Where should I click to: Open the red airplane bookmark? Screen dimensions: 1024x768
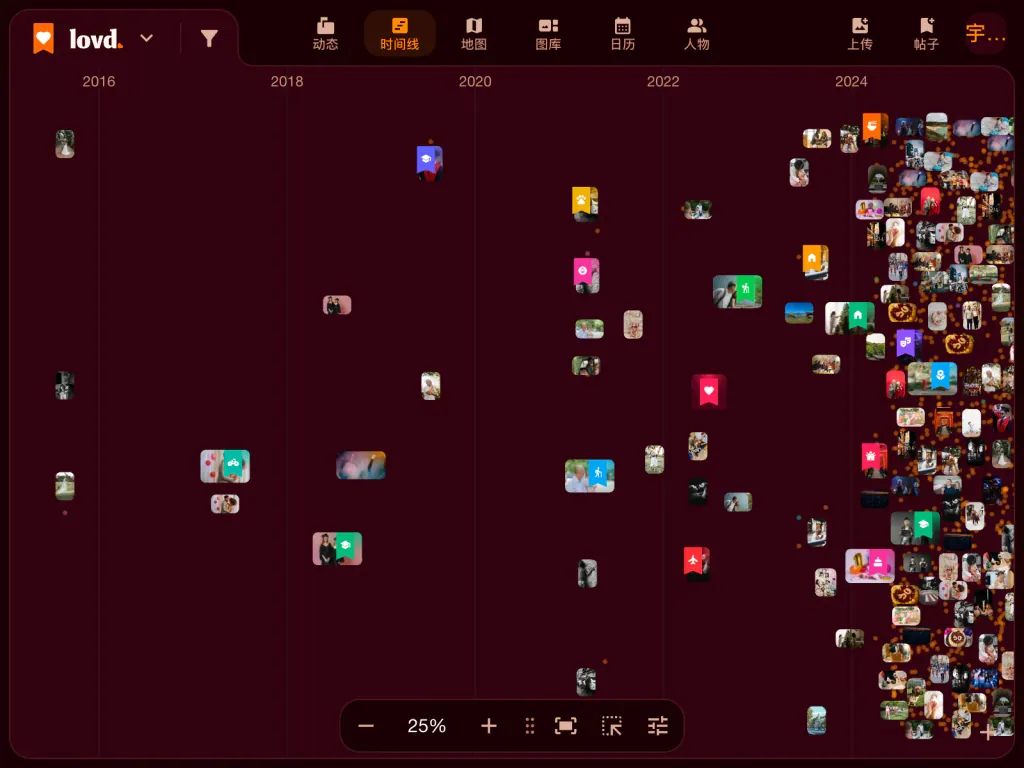pos(693,561)
